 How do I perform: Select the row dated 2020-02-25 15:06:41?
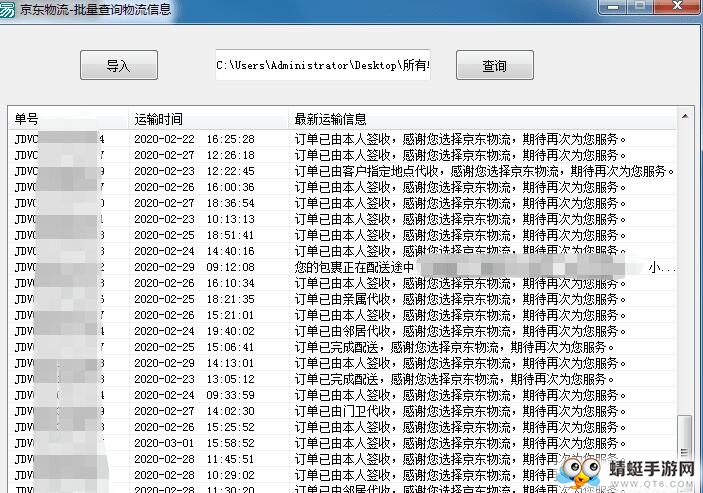[343, 347]
